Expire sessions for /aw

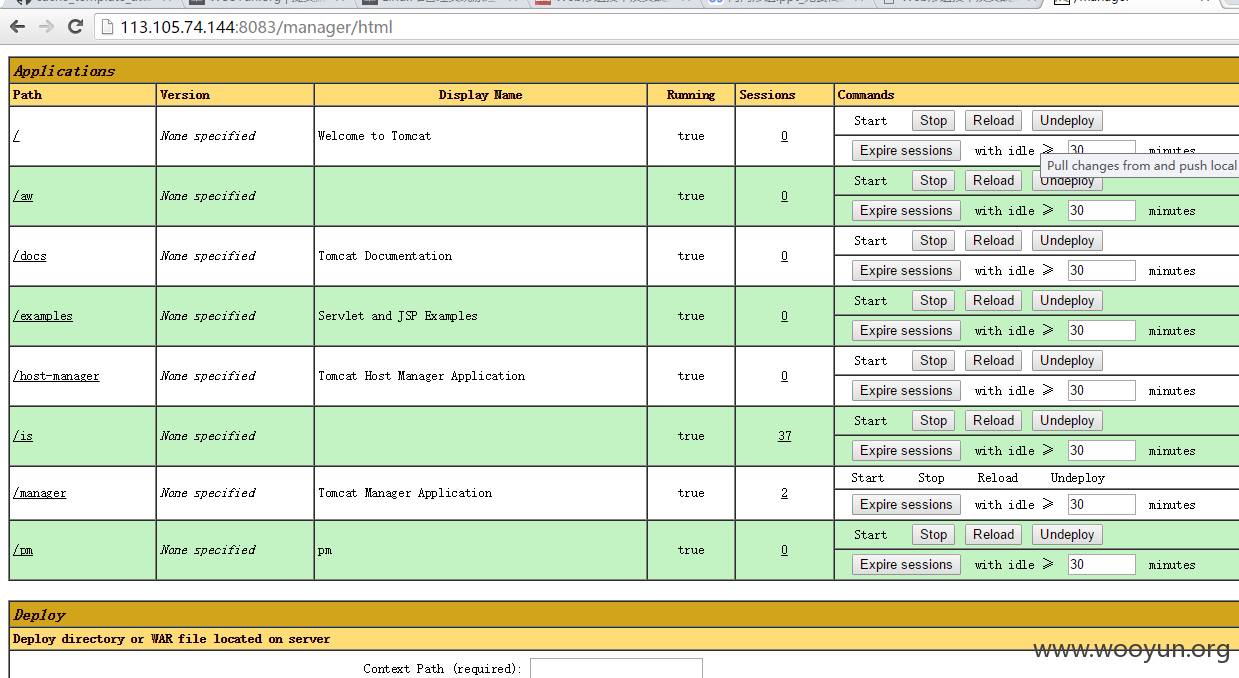point(906,210)
